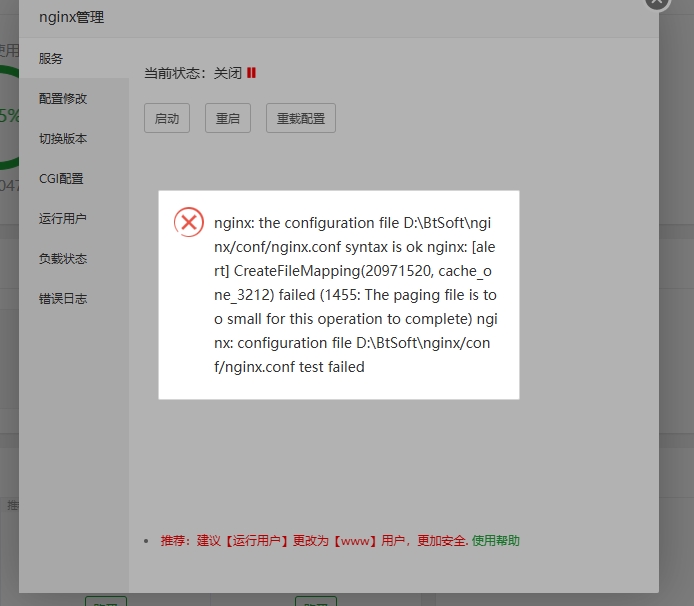The image size is (694, 606).
Task: Open the 负载状态 tab
Action: coord(73,259)
